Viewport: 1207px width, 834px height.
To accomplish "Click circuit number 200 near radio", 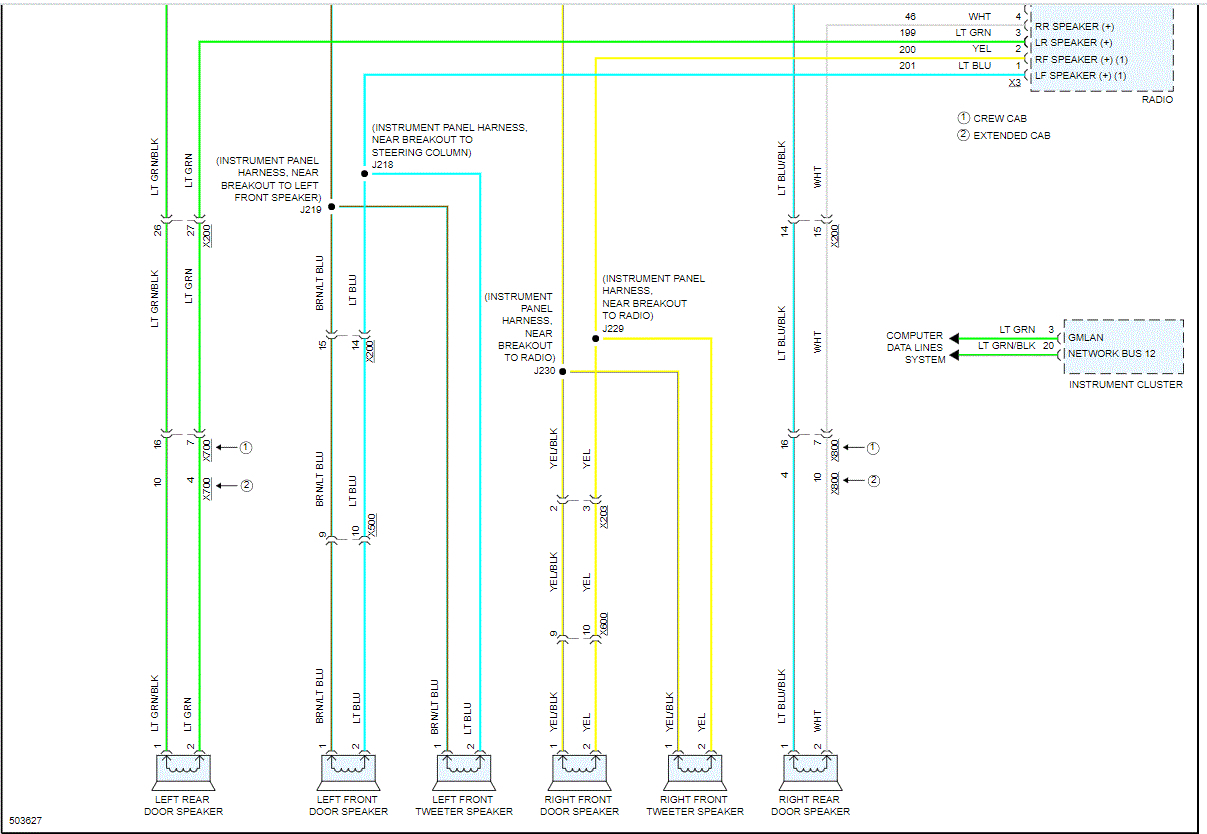I will (x=907, y=49).
